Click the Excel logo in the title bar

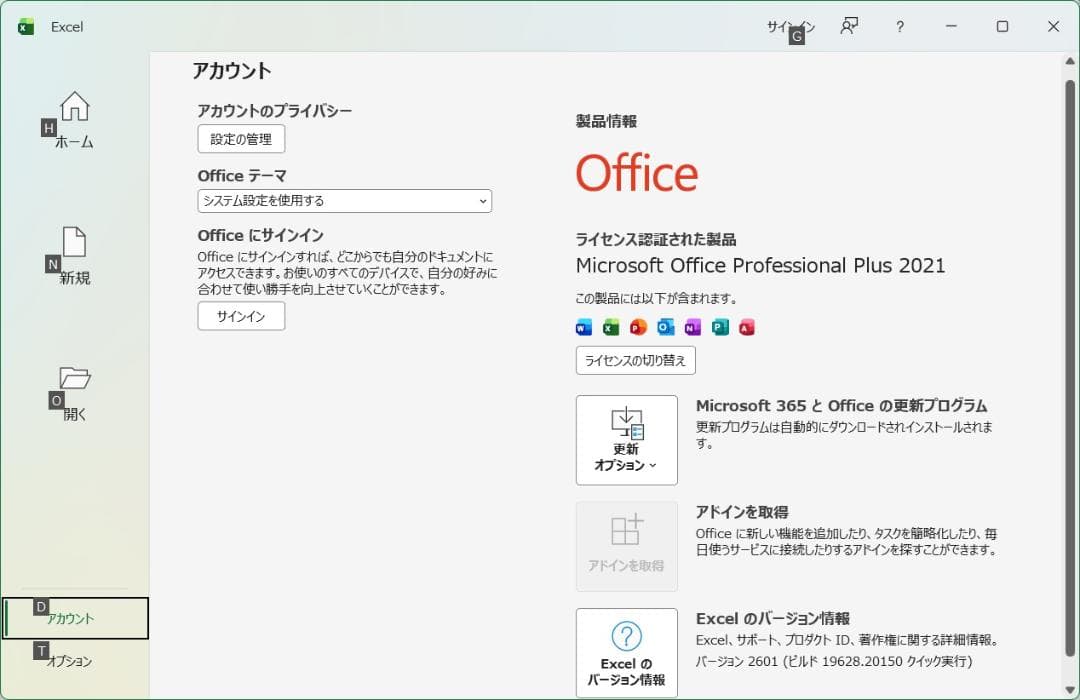(x=26, y=27)
